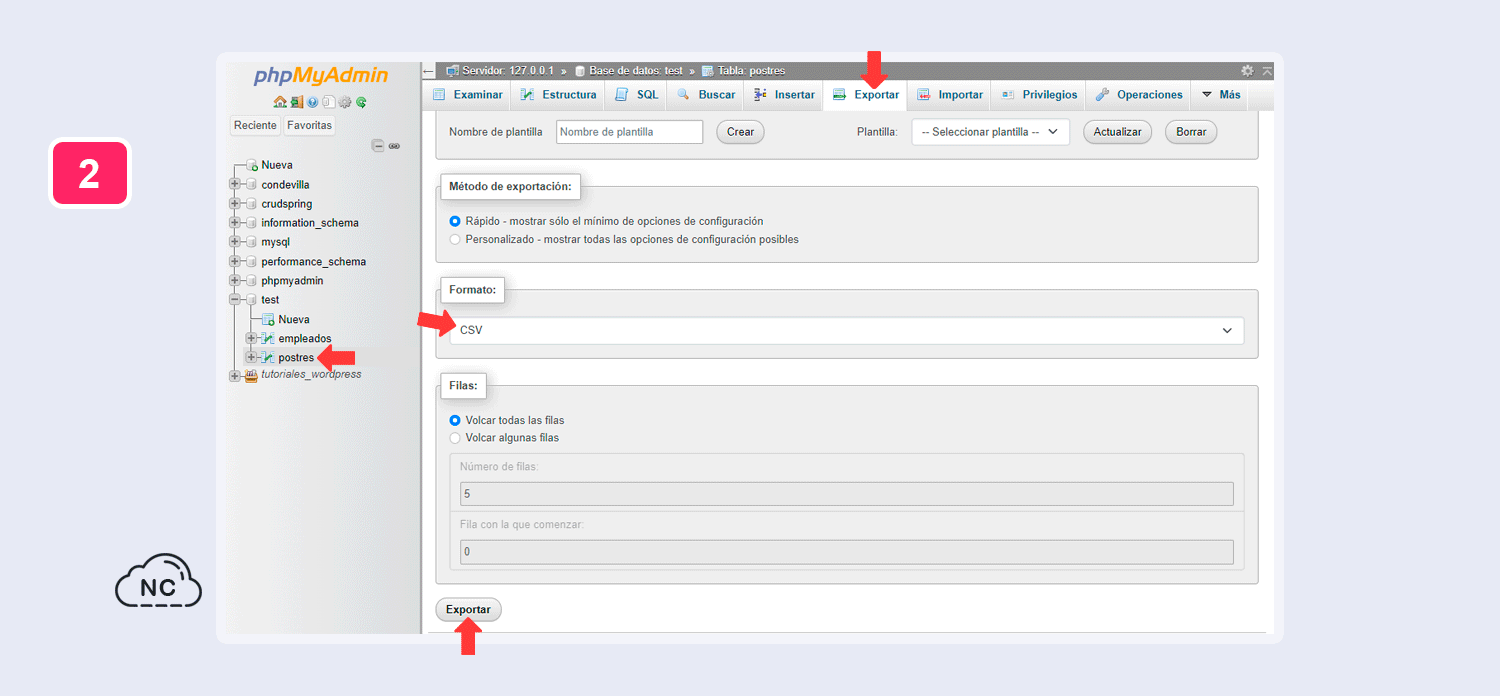1500x696 pixels.
Task: Click the 'Fila con la que comenzar' field
Action: click(847, 552)
